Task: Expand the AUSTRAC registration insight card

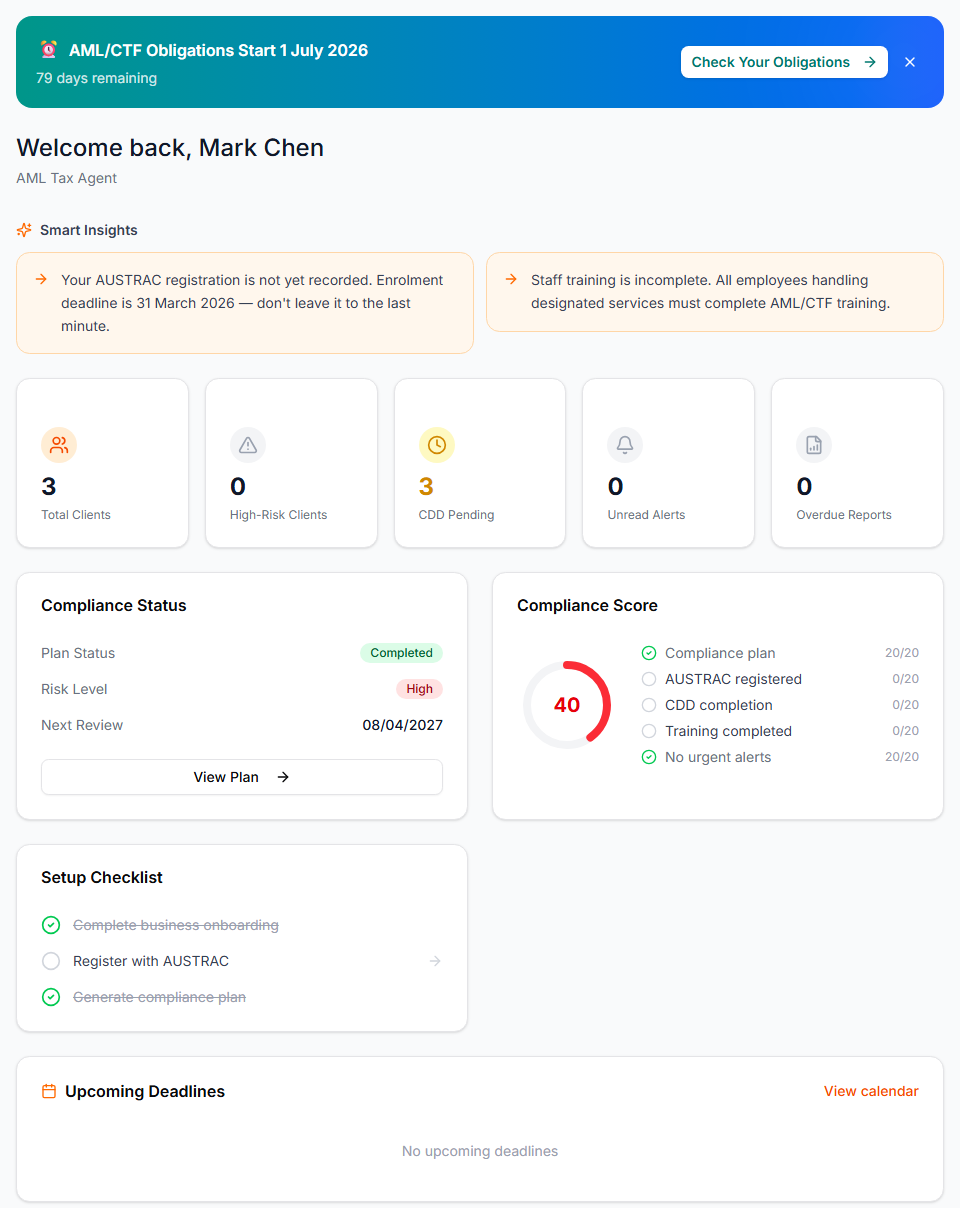Action: point(245,303)
